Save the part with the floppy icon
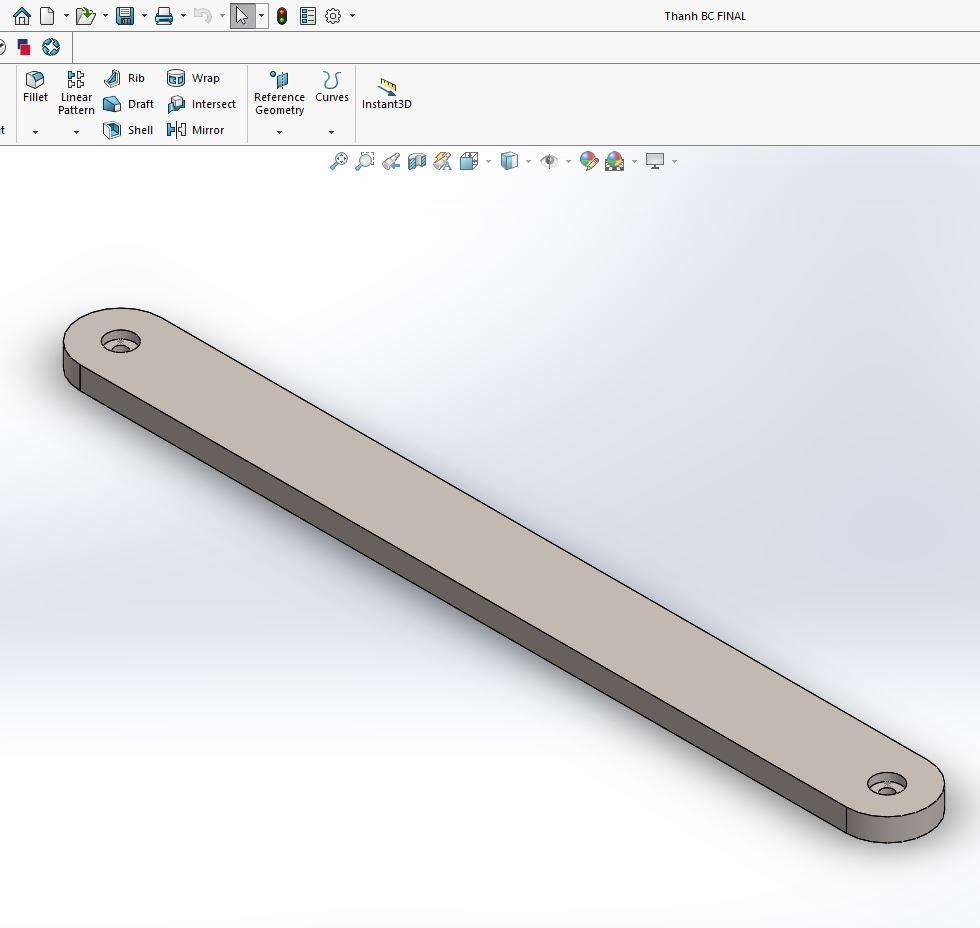This screenshot has height=928, width=980. [x=125, y=16]
